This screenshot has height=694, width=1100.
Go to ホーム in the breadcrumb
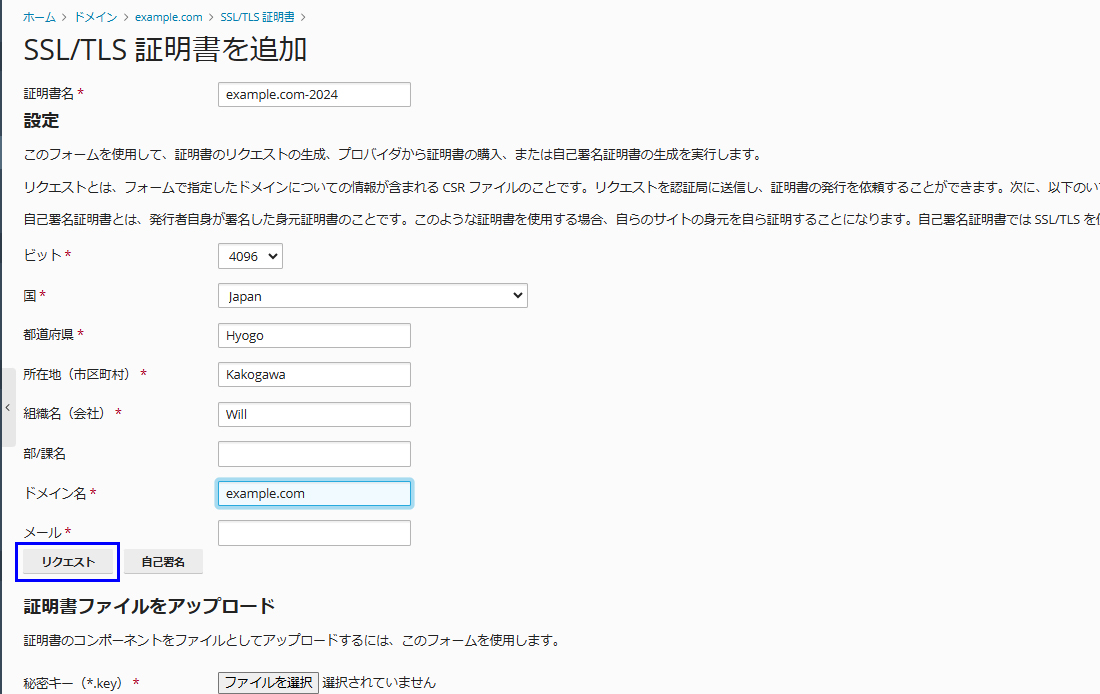[x=40, y=17]
